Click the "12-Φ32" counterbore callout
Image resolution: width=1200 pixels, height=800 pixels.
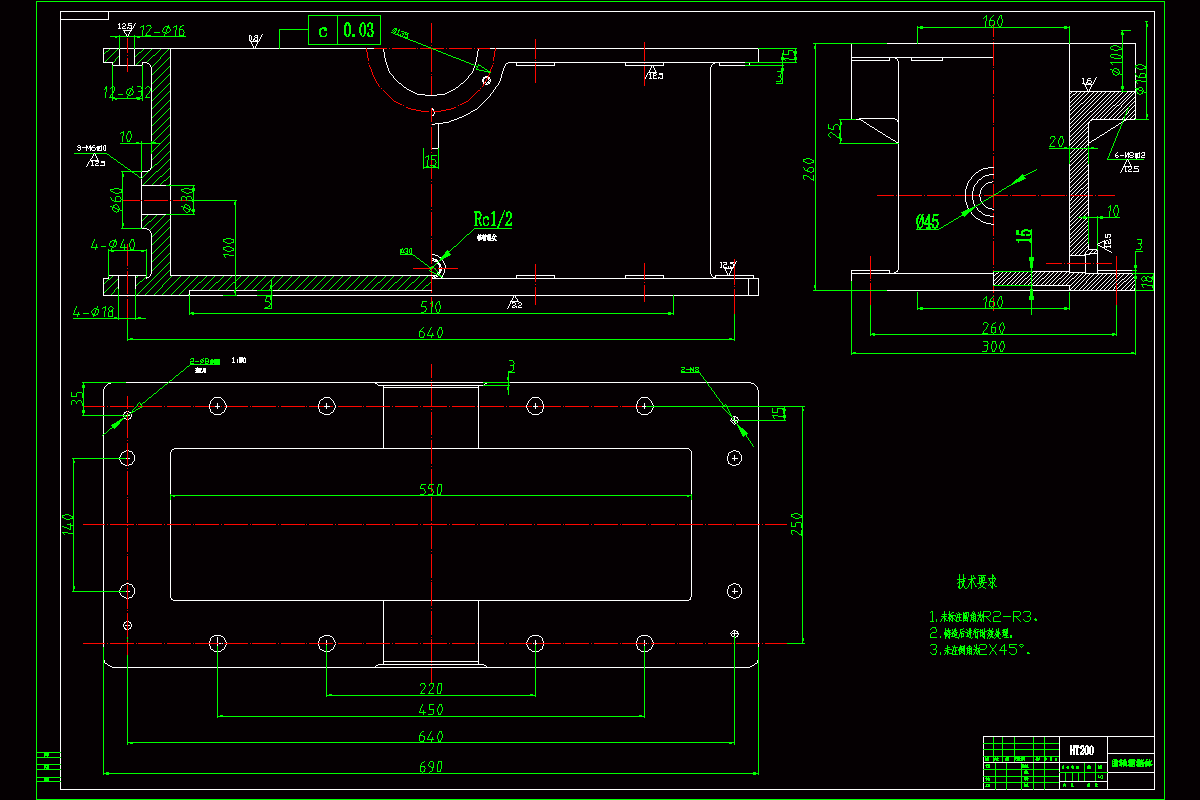coord(127,93)
